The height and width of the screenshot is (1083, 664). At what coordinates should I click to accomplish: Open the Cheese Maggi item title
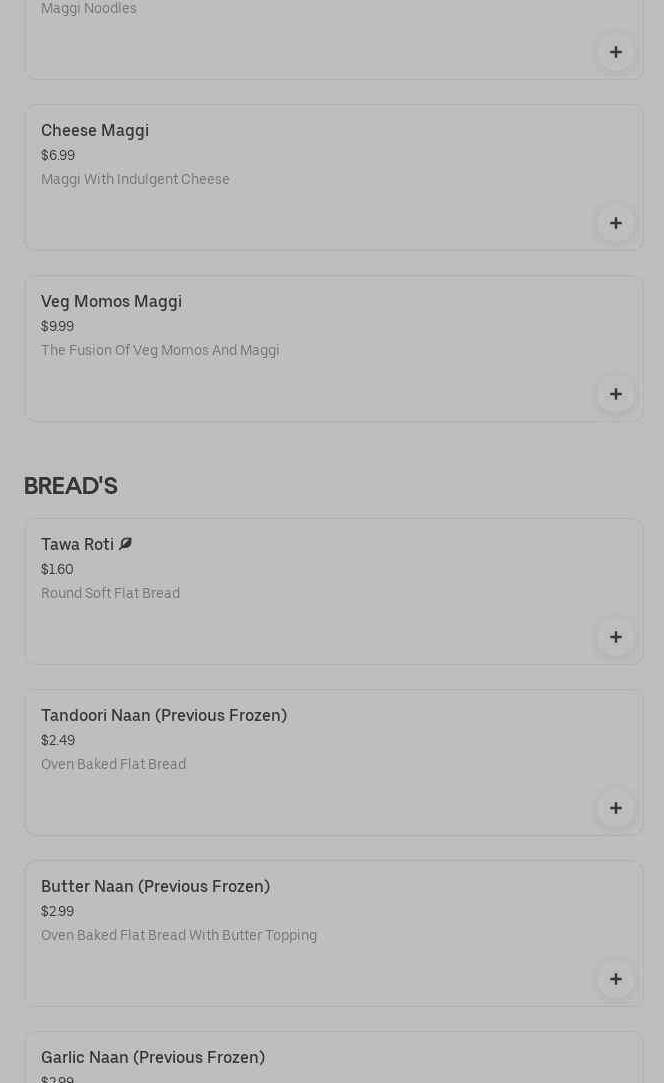(95, 131)
